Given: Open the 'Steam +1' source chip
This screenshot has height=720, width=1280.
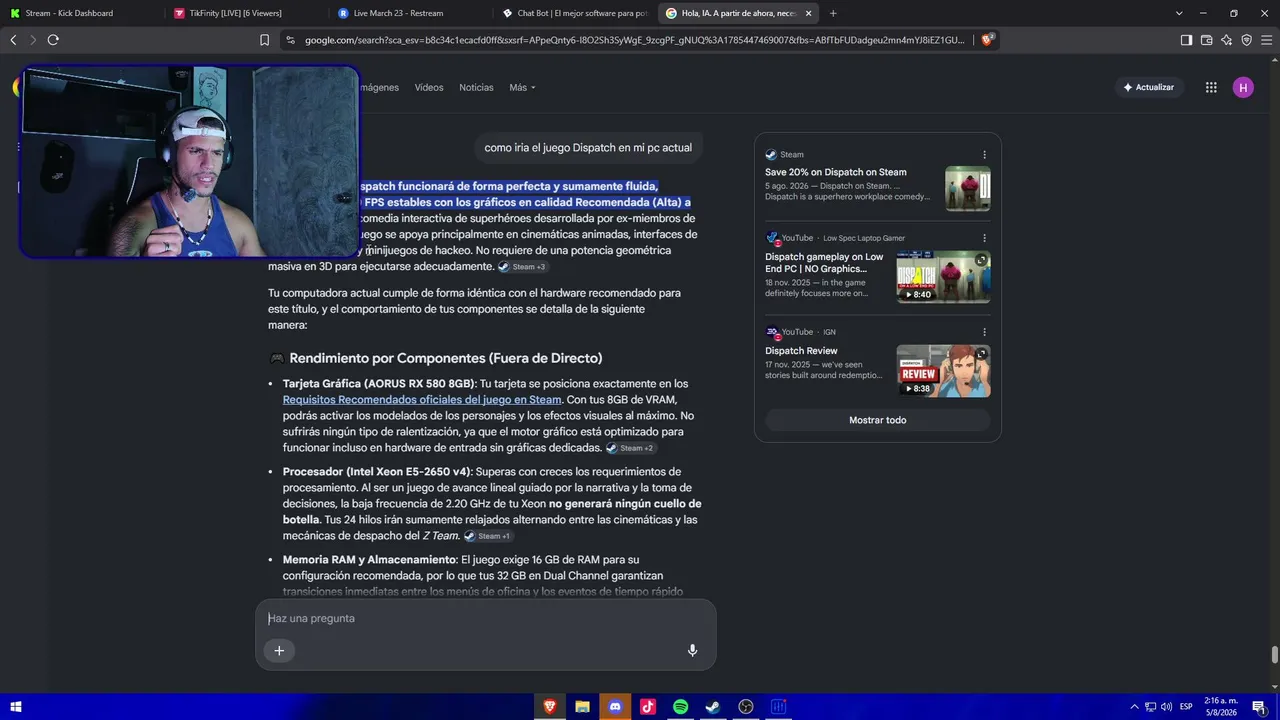Looking at the screenshot, I should coord(488,536).
